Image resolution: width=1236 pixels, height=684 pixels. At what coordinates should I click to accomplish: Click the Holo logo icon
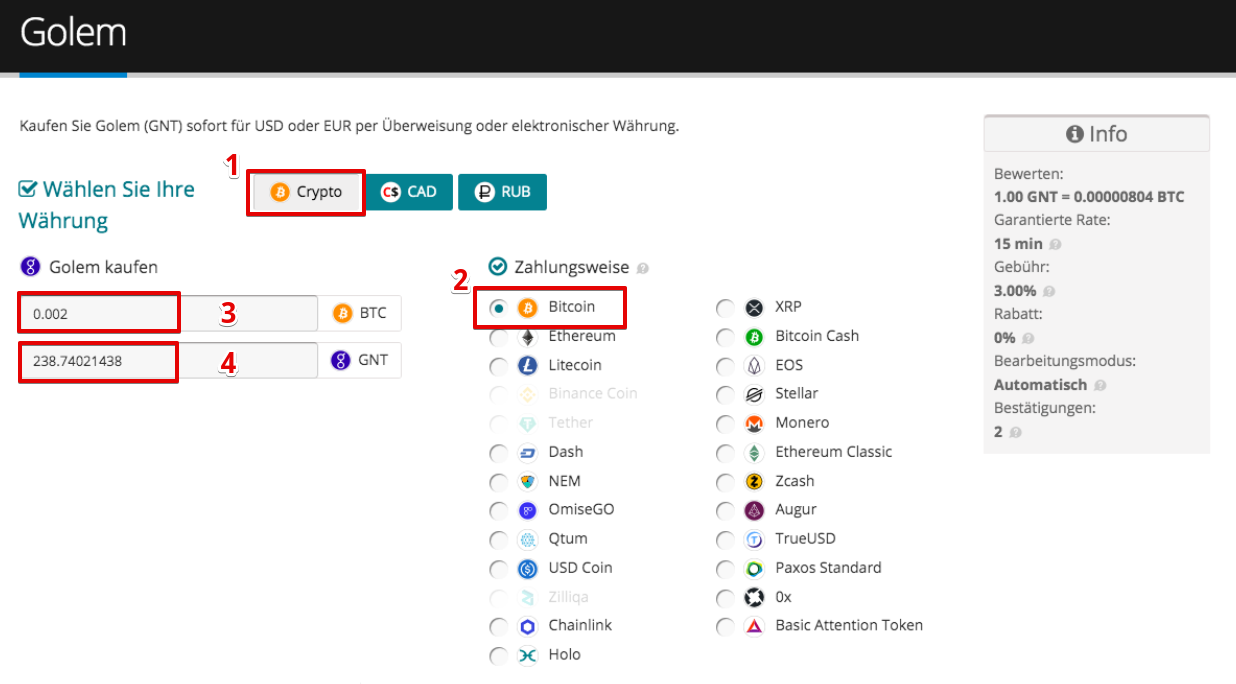(528, 656)
